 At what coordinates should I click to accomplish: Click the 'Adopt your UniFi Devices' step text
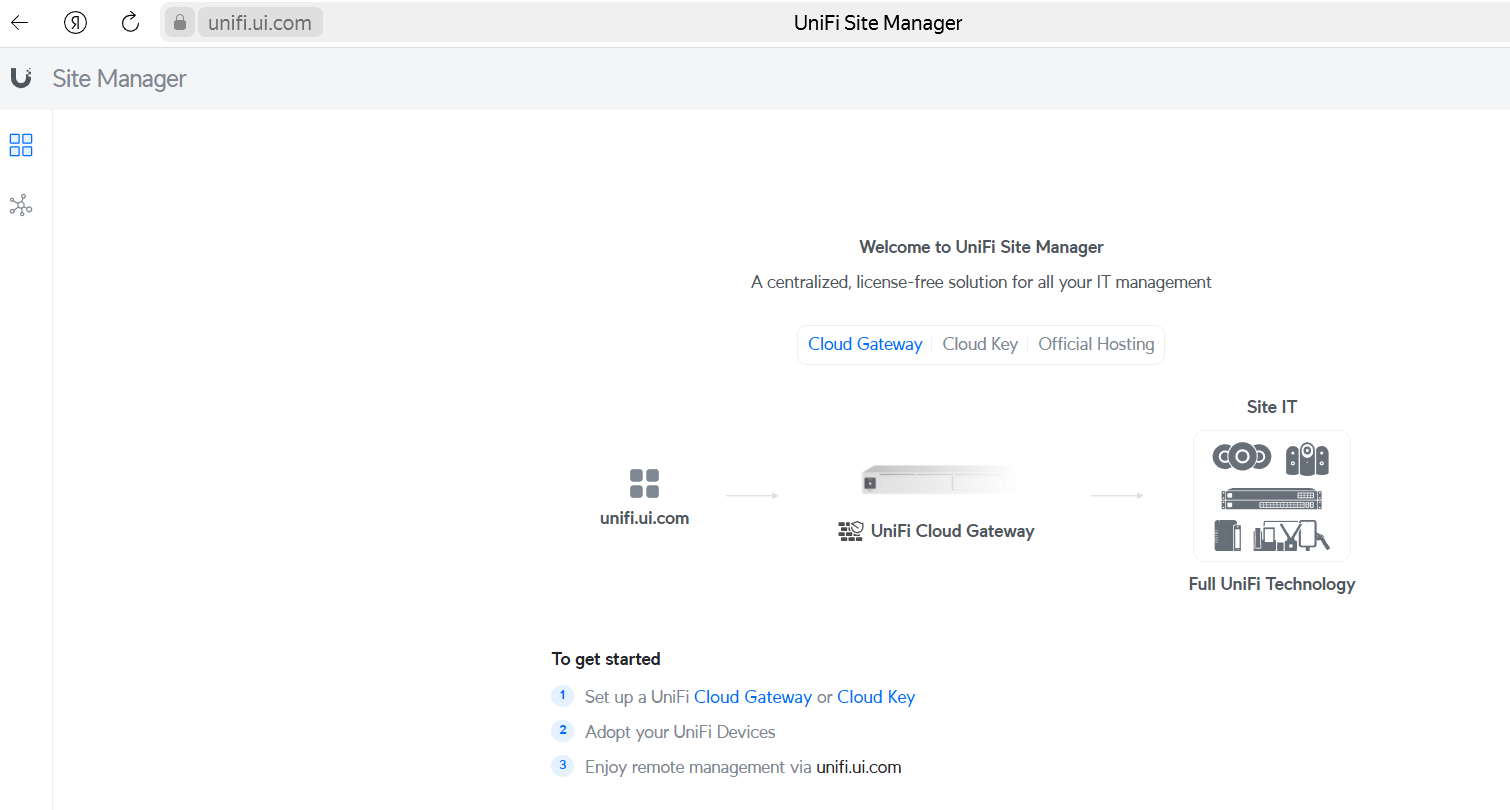(680, 732)
